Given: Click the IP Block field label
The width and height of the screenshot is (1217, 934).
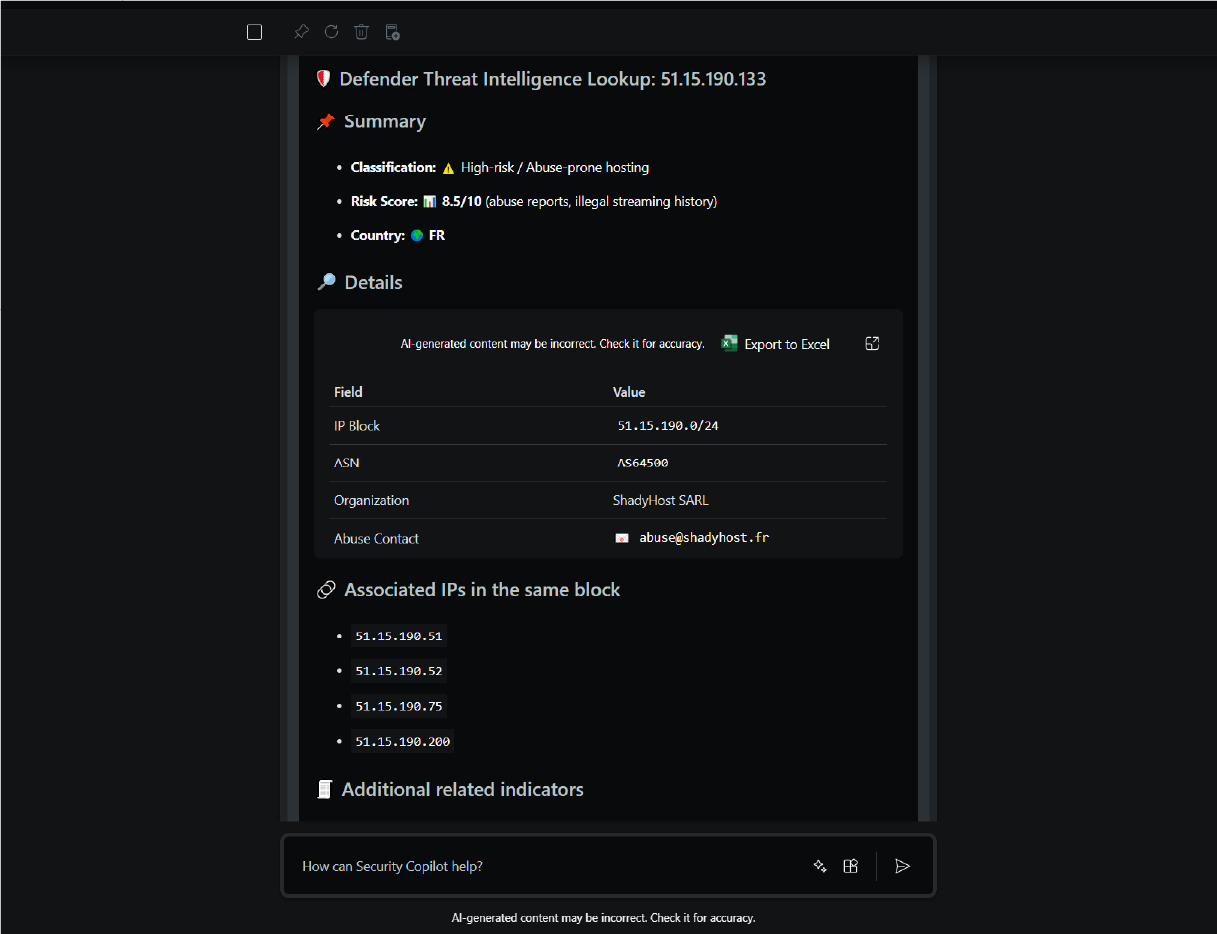Looking at the screenshot, I should pos(357,426).
